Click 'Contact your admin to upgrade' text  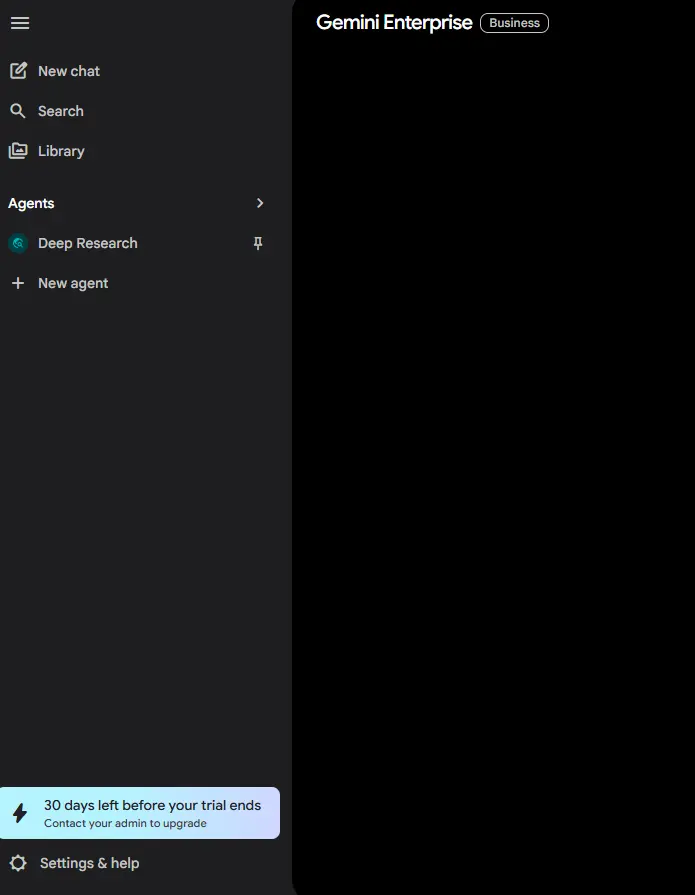[126, 823]
